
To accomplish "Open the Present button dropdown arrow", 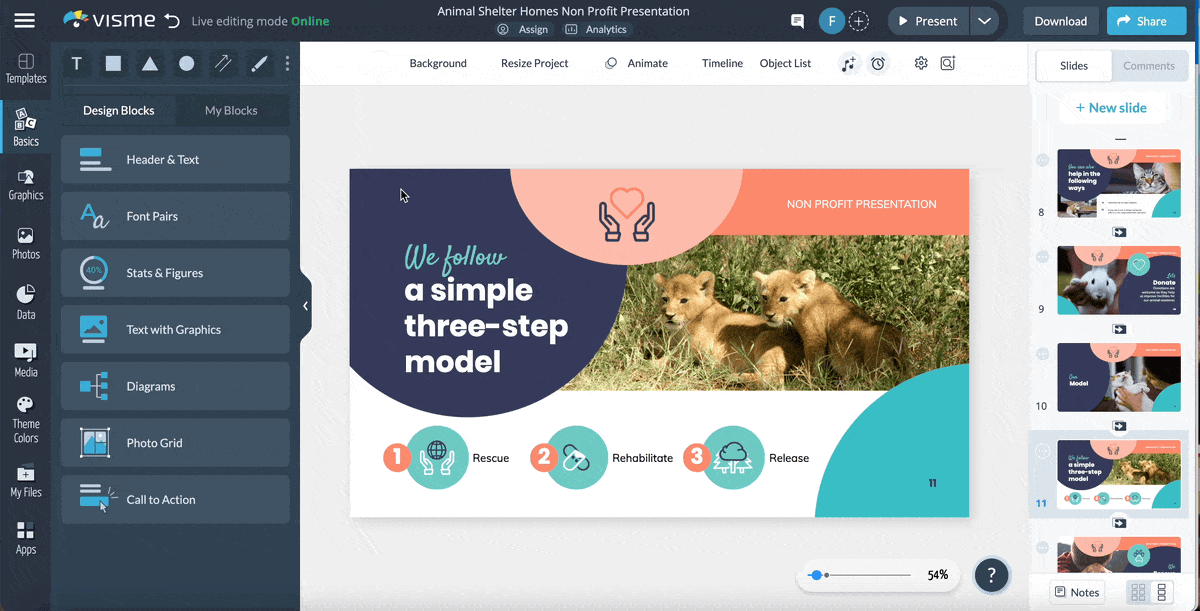I will tap(983, 20).
